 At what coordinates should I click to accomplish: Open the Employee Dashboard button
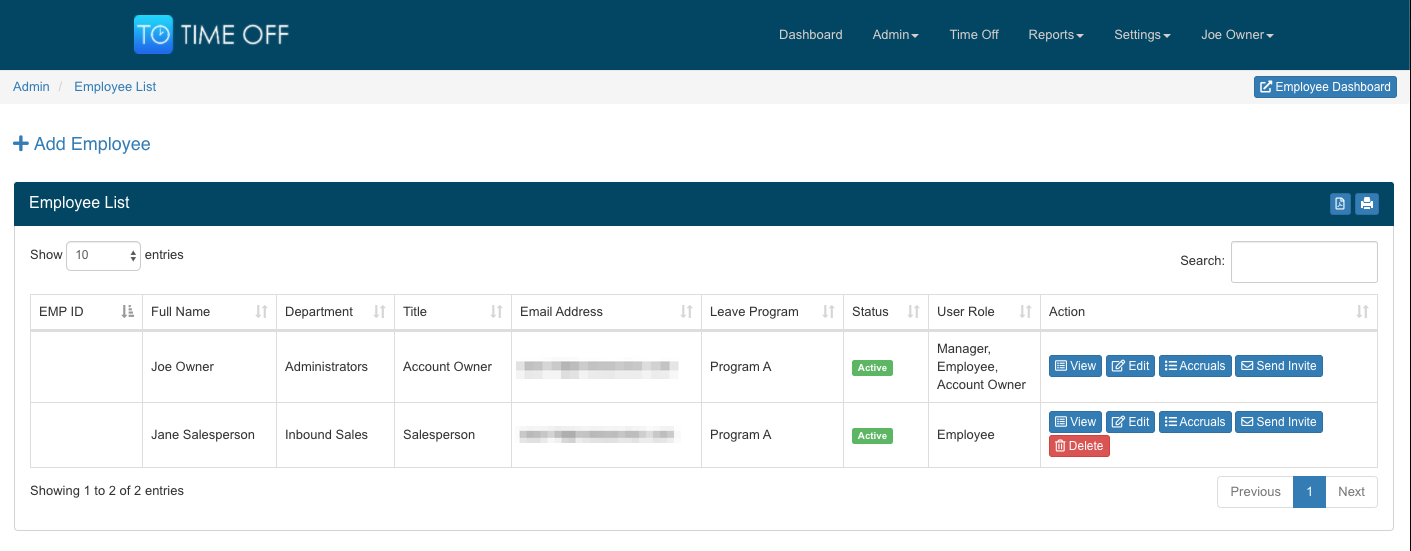(x=1325, y=87)
